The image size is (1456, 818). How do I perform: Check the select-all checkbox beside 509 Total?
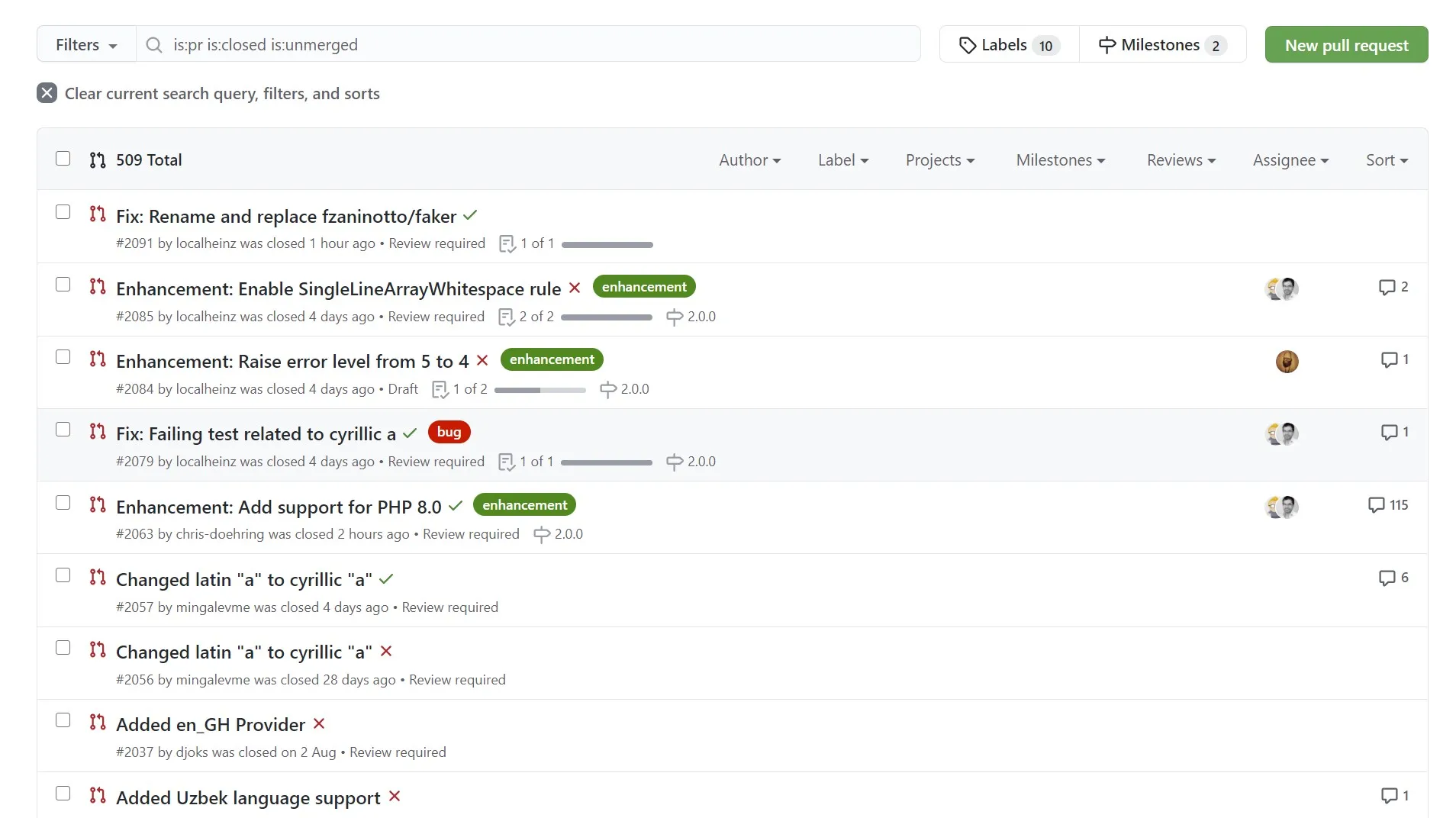[63, 159]
